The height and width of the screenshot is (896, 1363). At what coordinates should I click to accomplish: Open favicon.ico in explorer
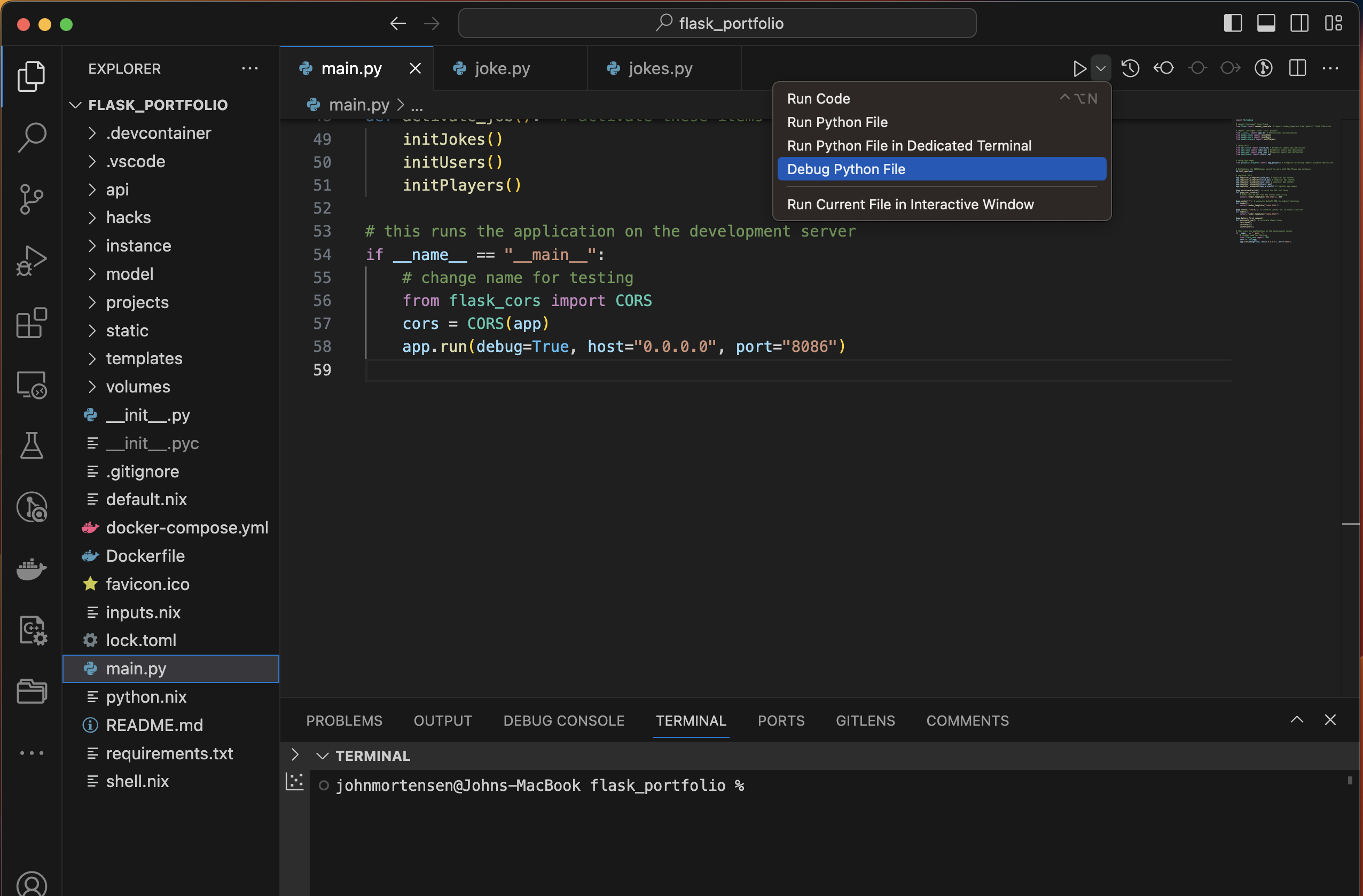click(171, 584)
